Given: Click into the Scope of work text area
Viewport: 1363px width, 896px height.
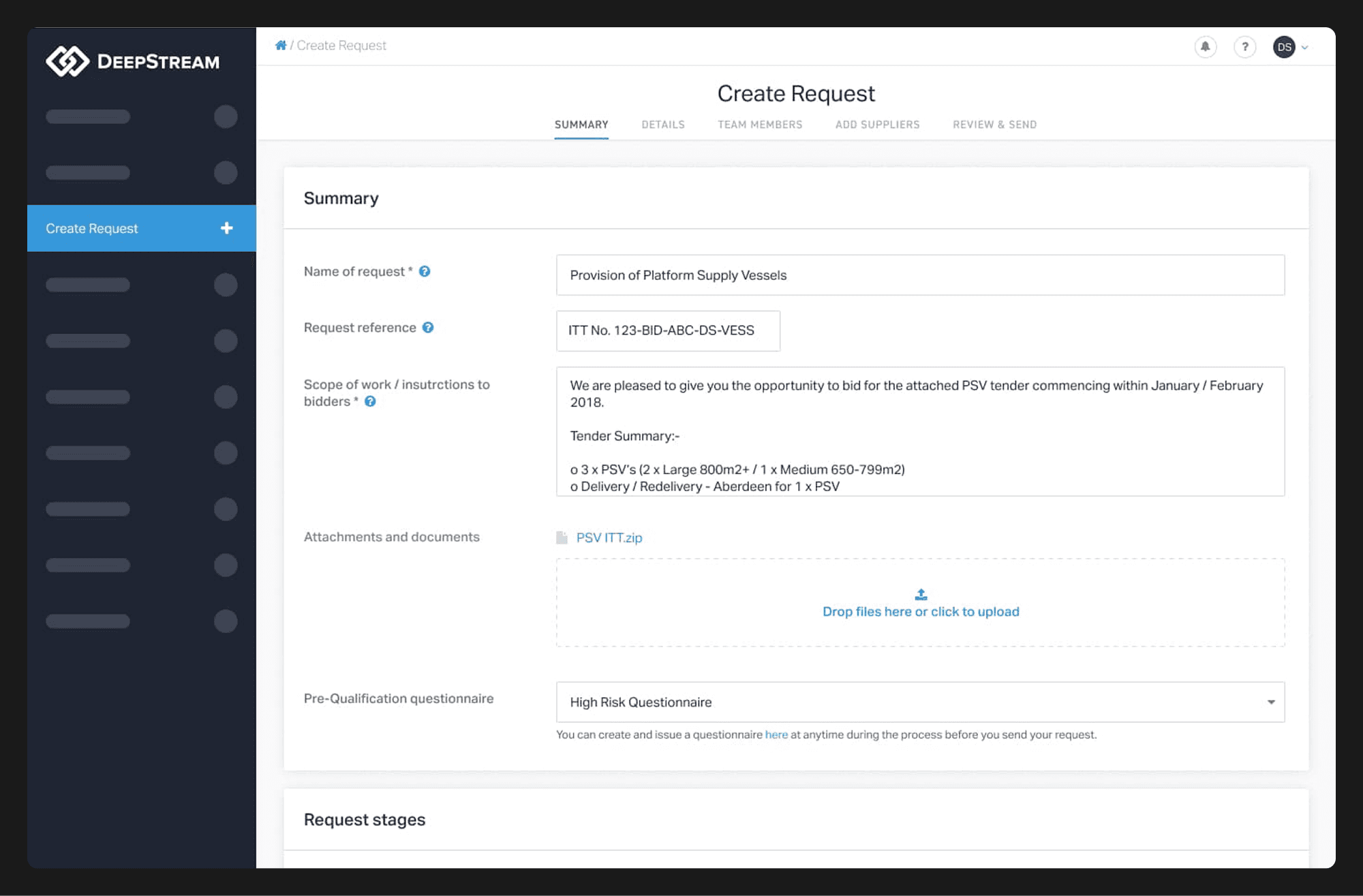Looking at the screenshot, I should point(921,431).
